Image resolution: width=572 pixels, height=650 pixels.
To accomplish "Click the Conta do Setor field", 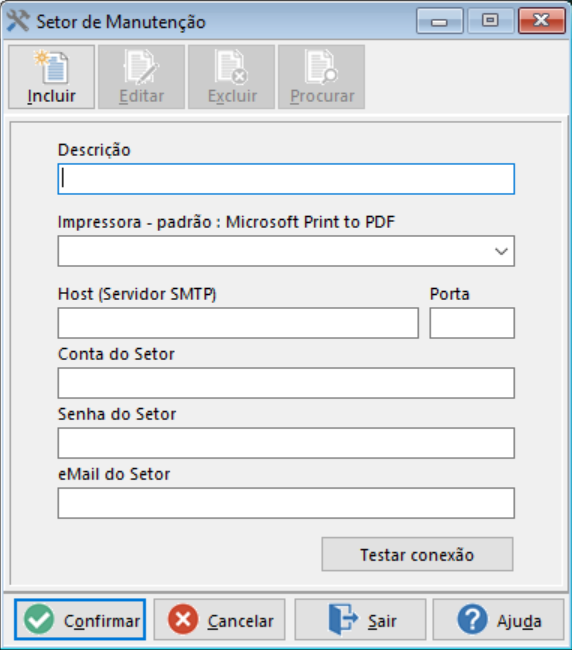I will (x=286, y=383).
